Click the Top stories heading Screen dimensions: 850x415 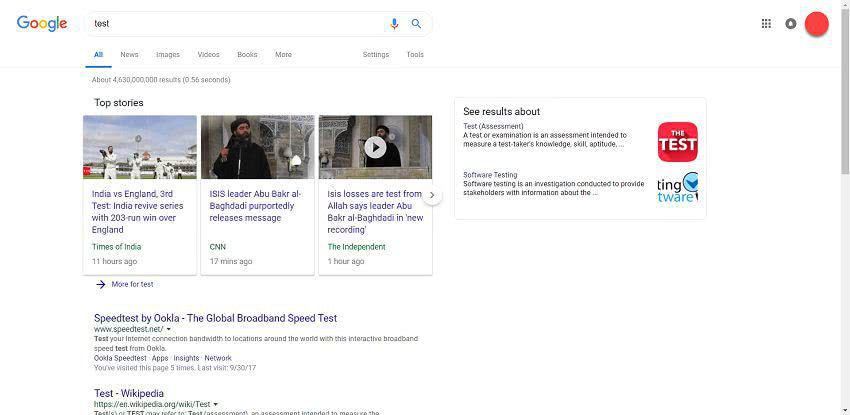pyautogui.click(x=119, y=102)
